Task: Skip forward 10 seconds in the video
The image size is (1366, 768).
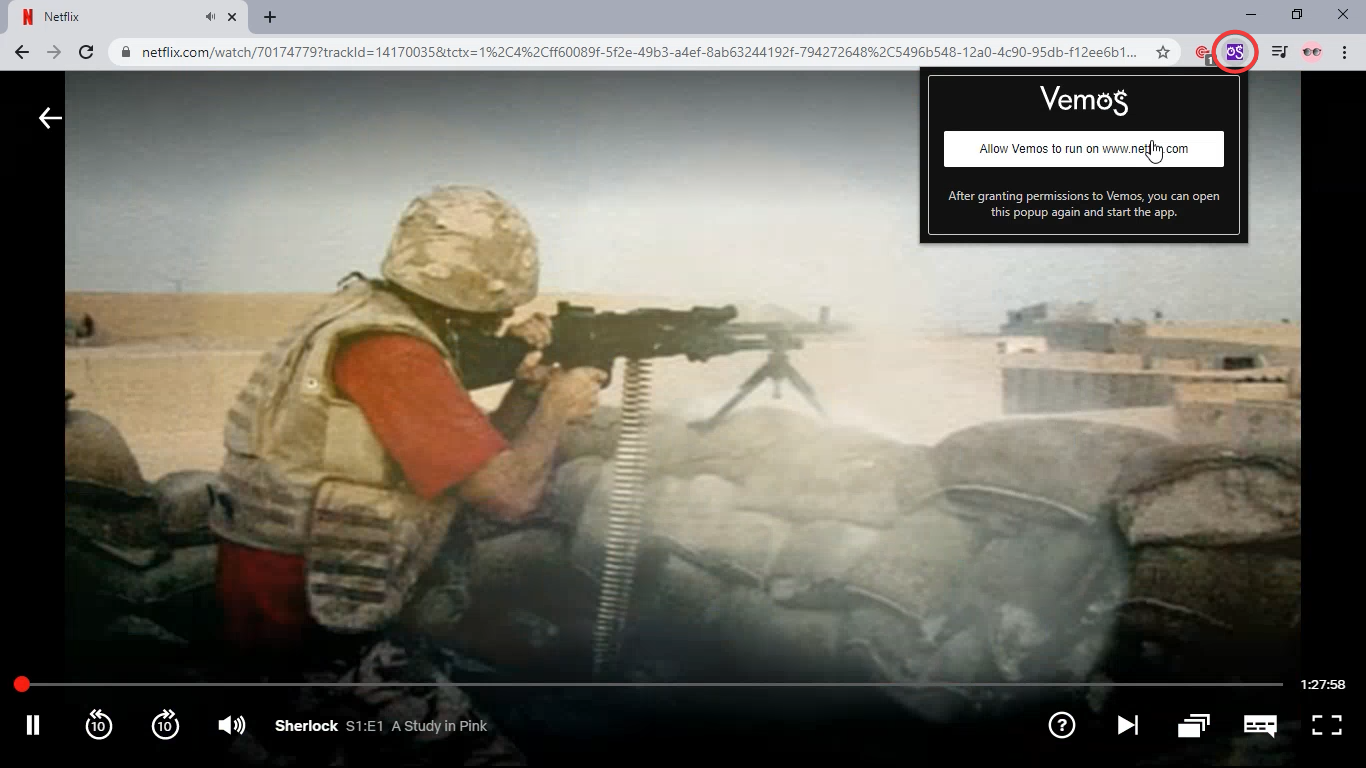Action: pyautogui.click(x=165, y=725)
